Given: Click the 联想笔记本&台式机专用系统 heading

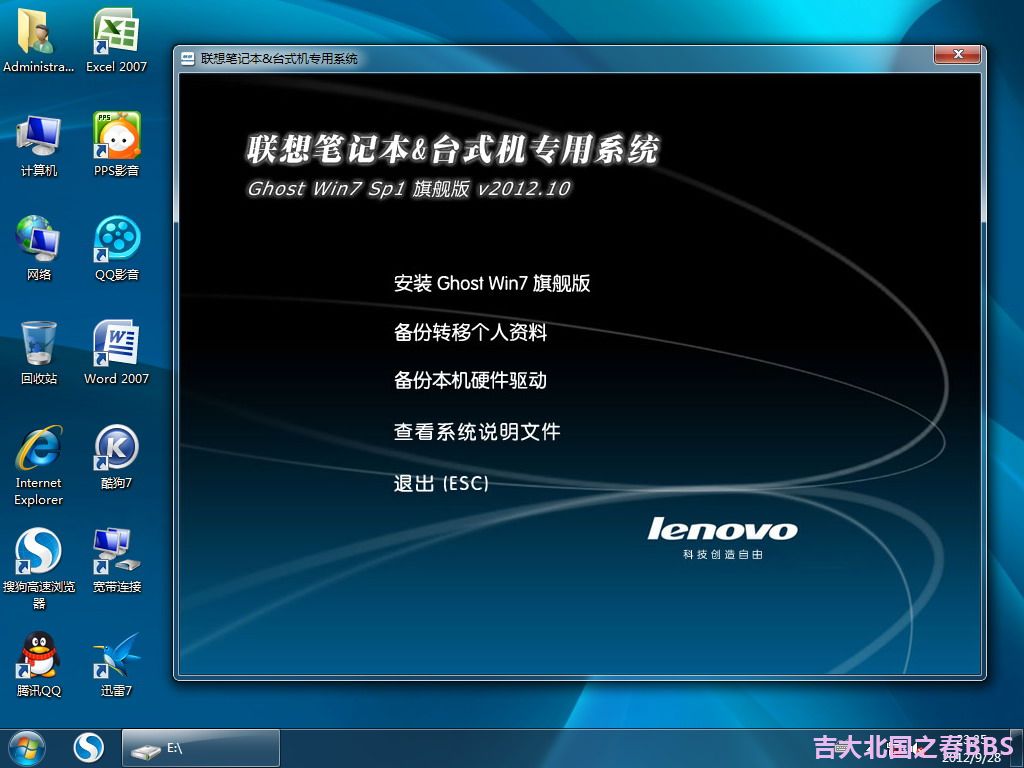Looking at the screenshot, I should (453, 149).
